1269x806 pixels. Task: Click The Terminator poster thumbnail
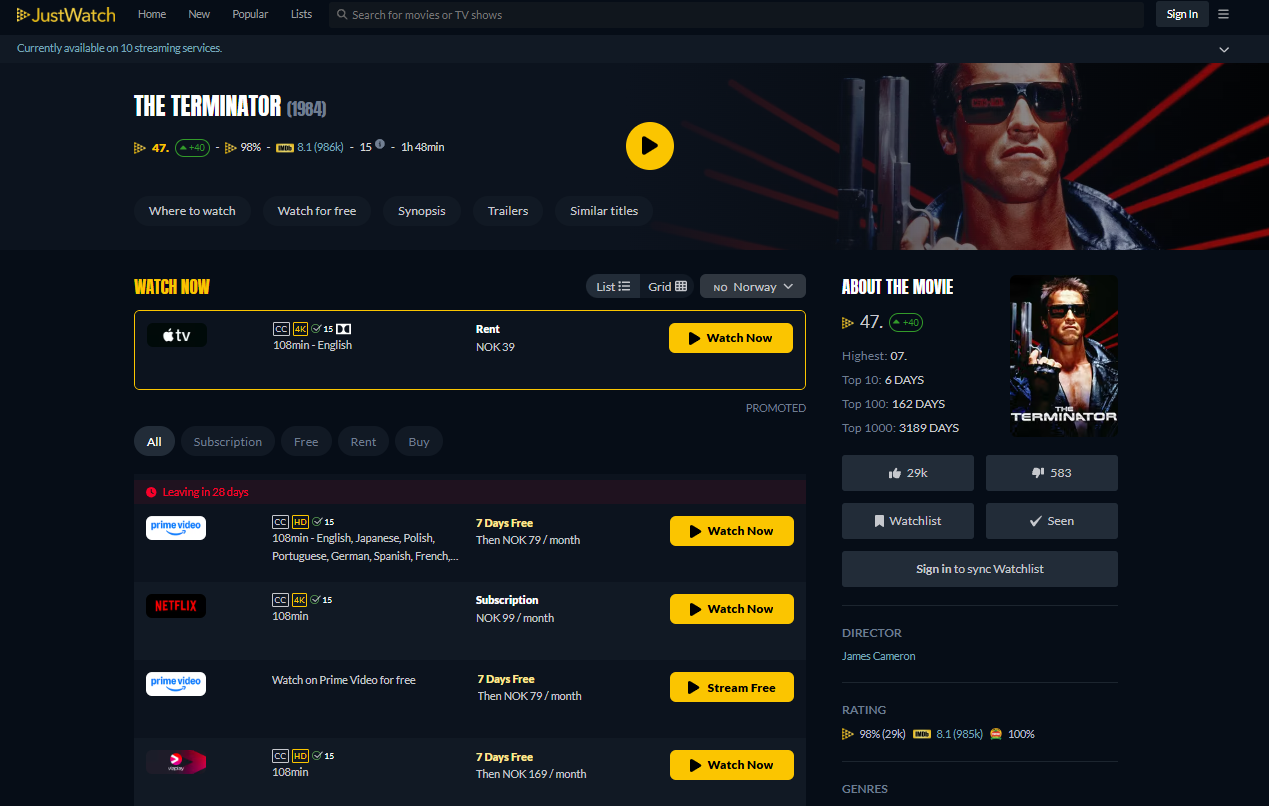tap(1064, 356)
